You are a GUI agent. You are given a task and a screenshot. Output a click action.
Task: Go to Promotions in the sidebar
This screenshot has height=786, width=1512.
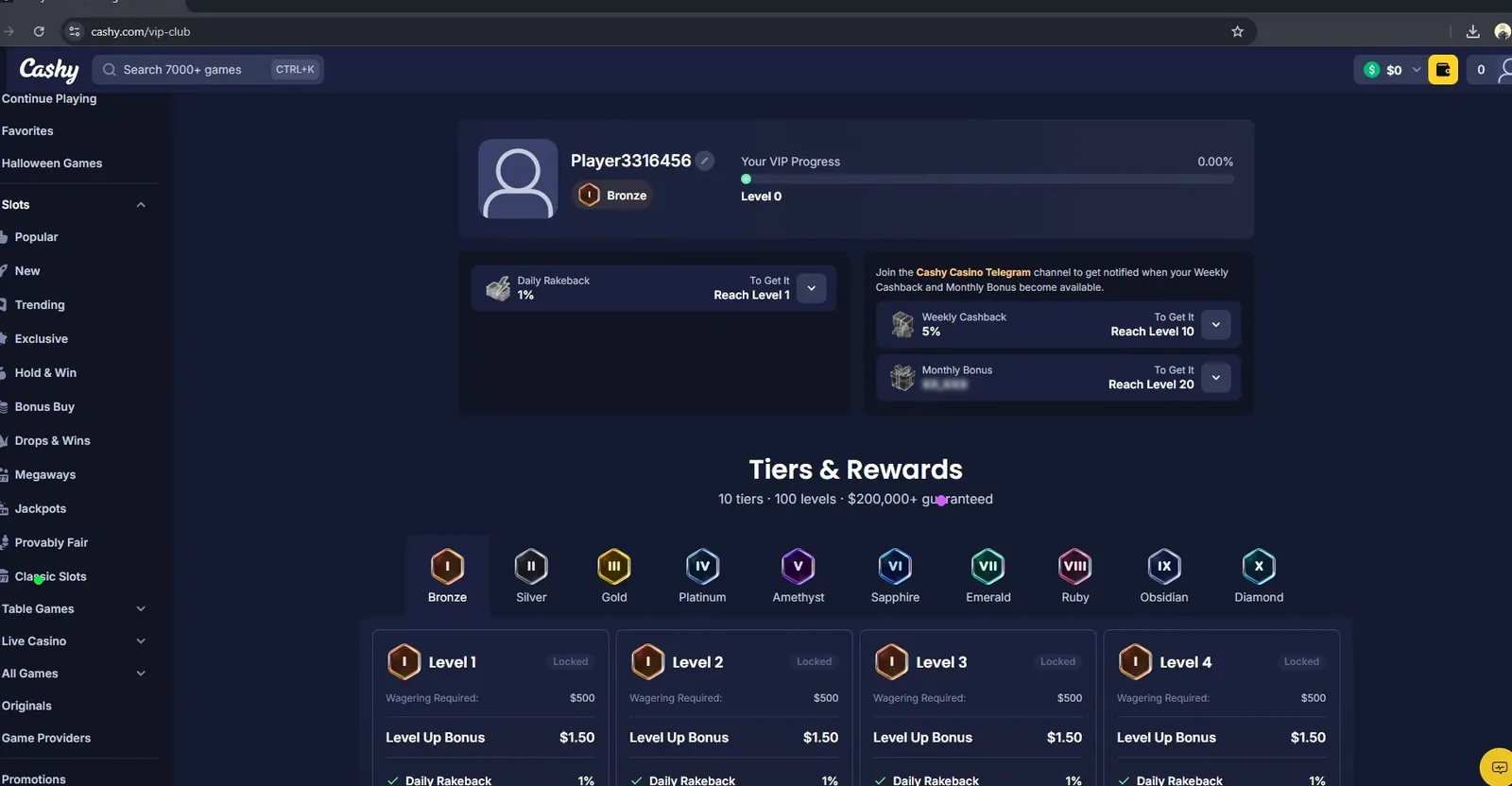[x=34, y=779]
